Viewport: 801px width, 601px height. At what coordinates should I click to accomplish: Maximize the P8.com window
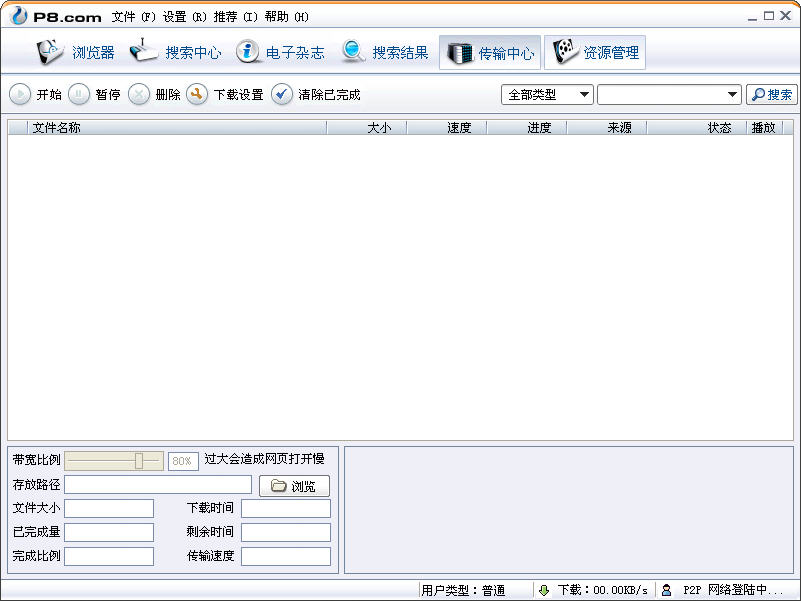click(769, 16)
